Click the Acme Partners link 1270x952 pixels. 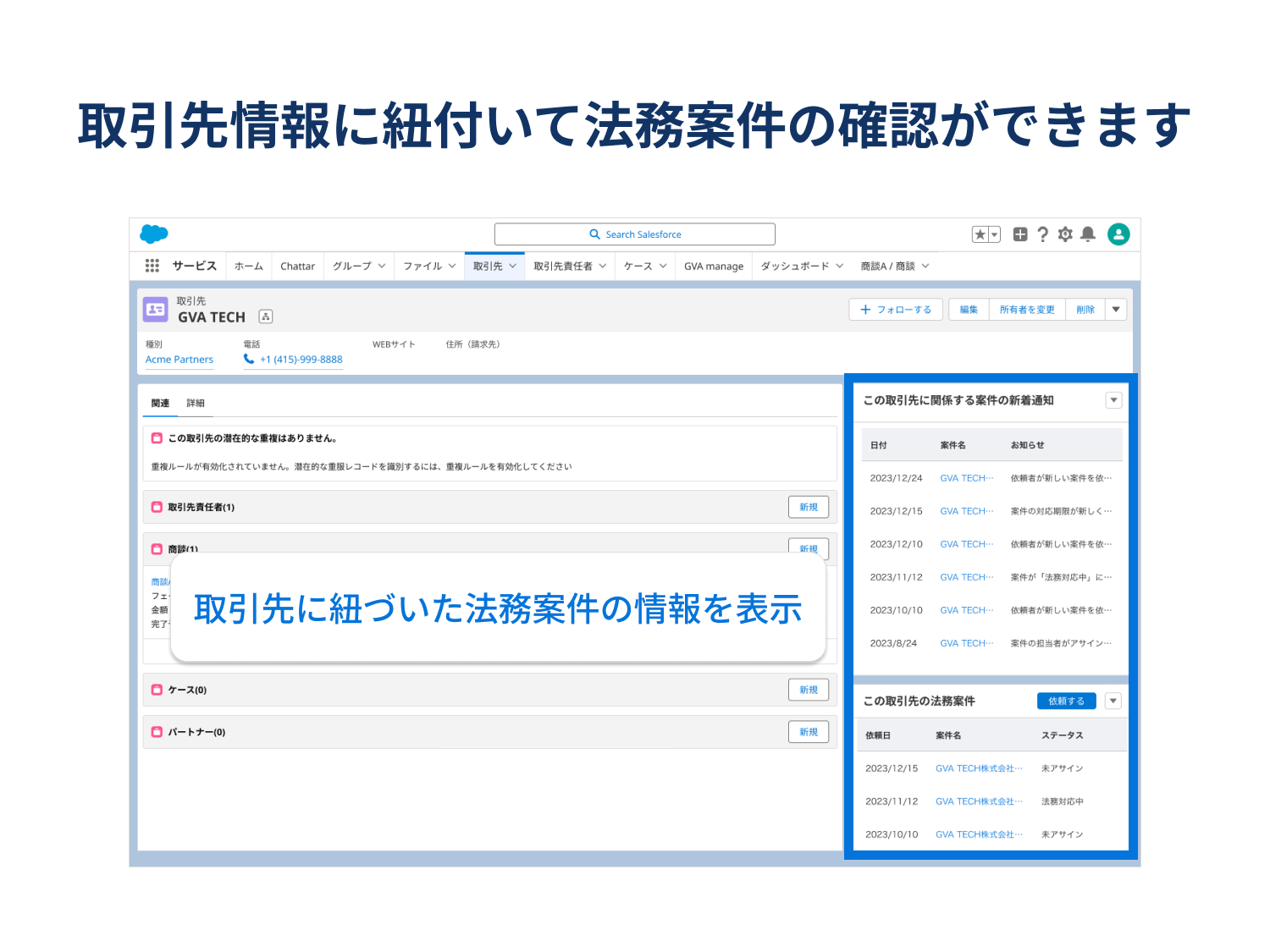[179, 360]
